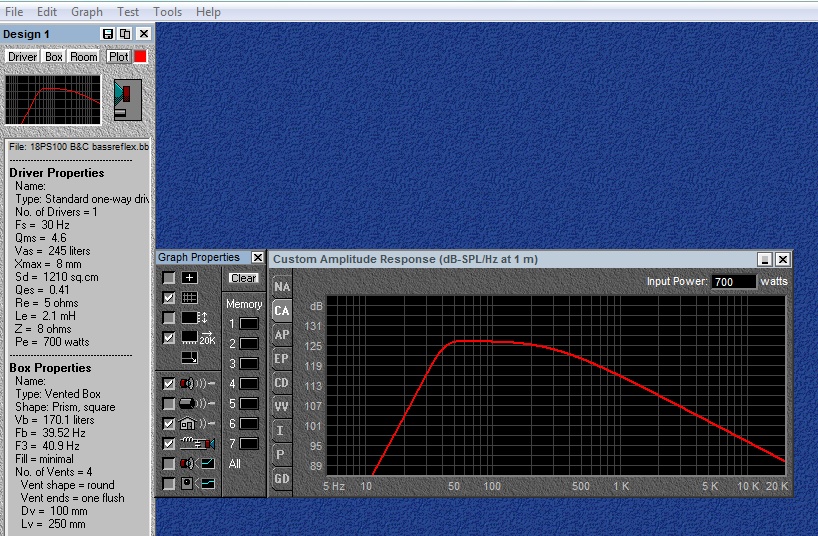Viewport: 818px width, 536px height.
Task: Select Memory slot 4 swatch
Action: coord(249,384)
